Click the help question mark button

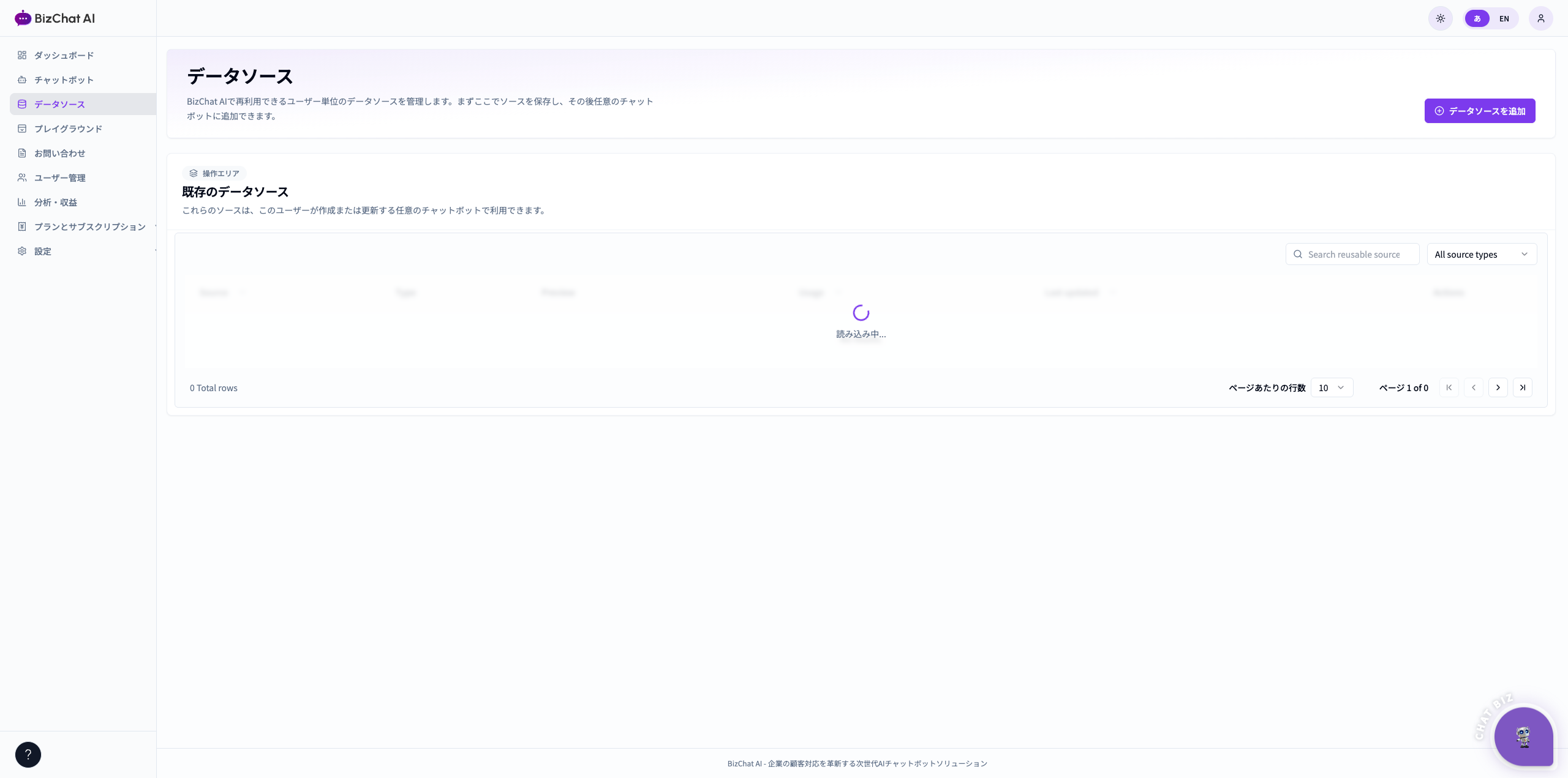click(x=28, y=754)
